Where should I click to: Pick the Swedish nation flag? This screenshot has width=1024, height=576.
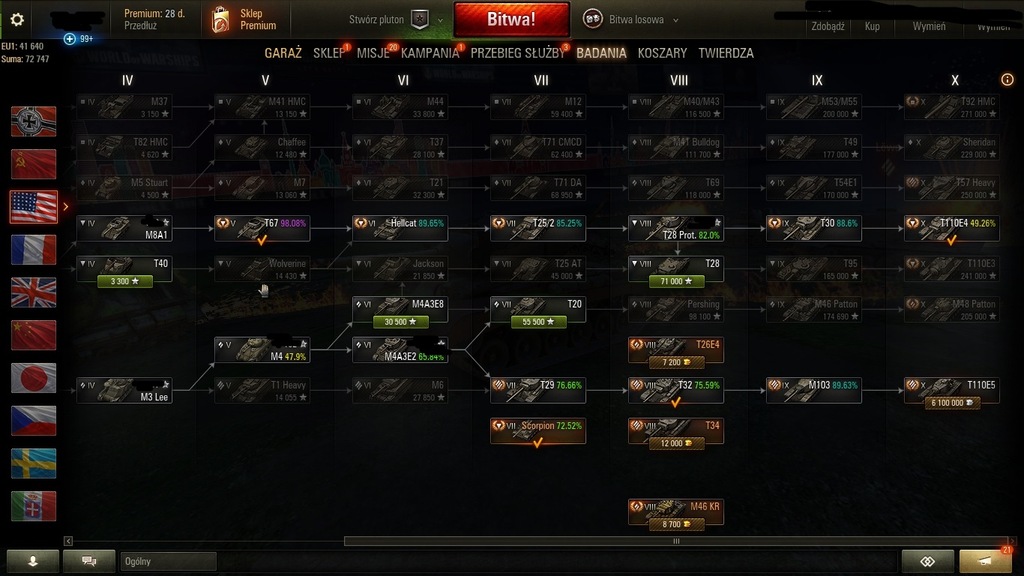click(x=33, y=464)
